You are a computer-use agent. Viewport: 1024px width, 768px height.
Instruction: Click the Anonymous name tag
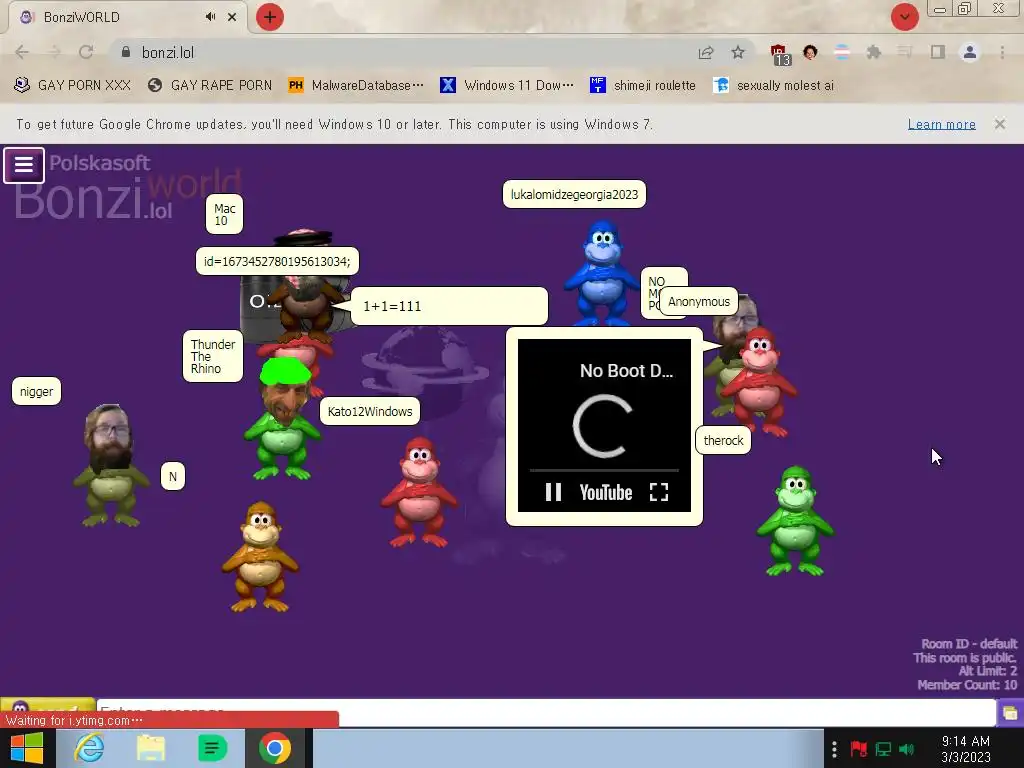(x=699, y=302)
